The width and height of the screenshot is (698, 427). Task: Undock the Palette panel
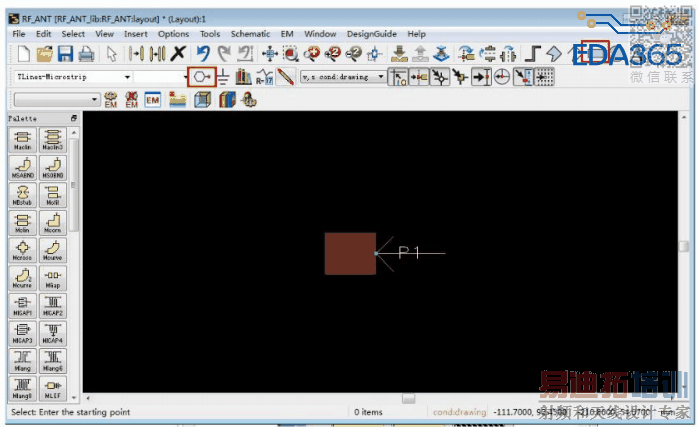(x=74, y=118)
